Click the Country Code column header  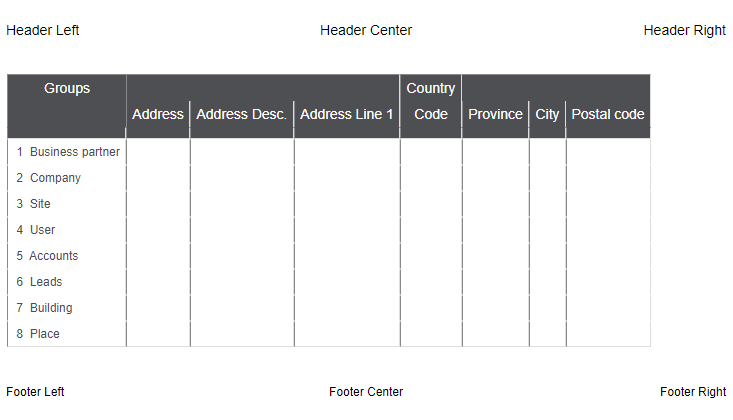(x=431, y=102)
